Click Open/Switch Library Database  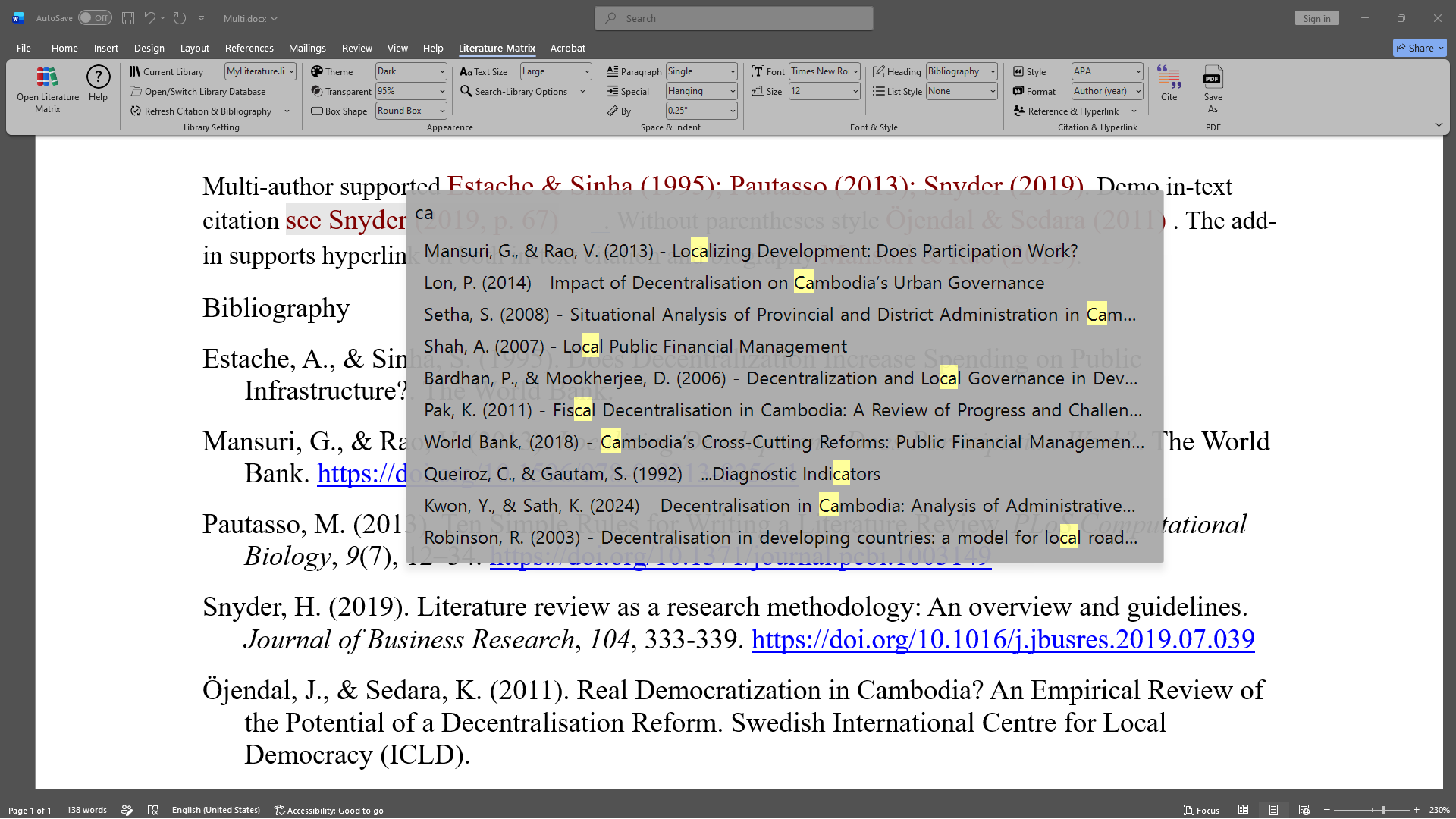(x=198, y=92)
